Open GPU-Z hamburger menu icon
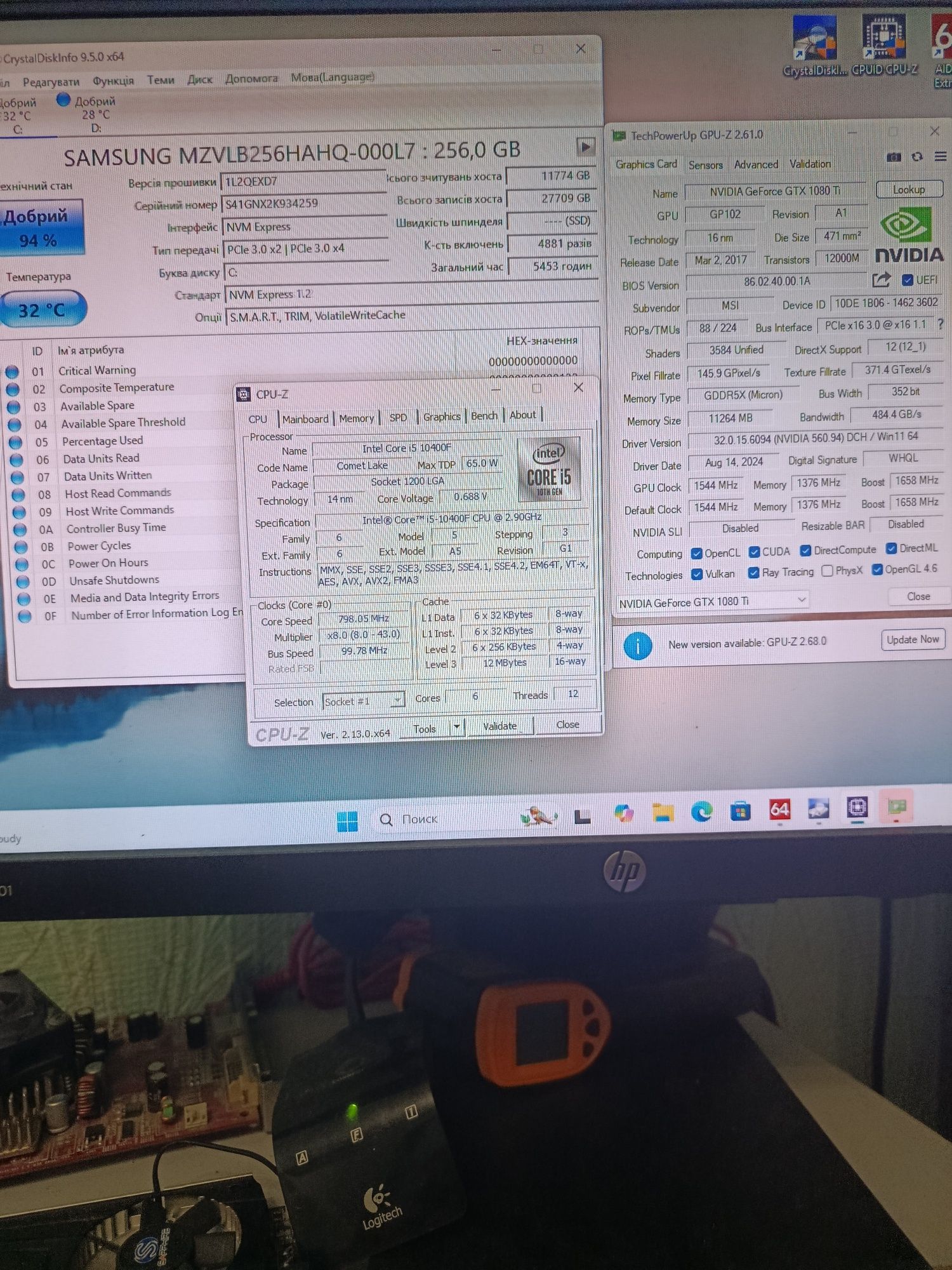 [941, 156]
